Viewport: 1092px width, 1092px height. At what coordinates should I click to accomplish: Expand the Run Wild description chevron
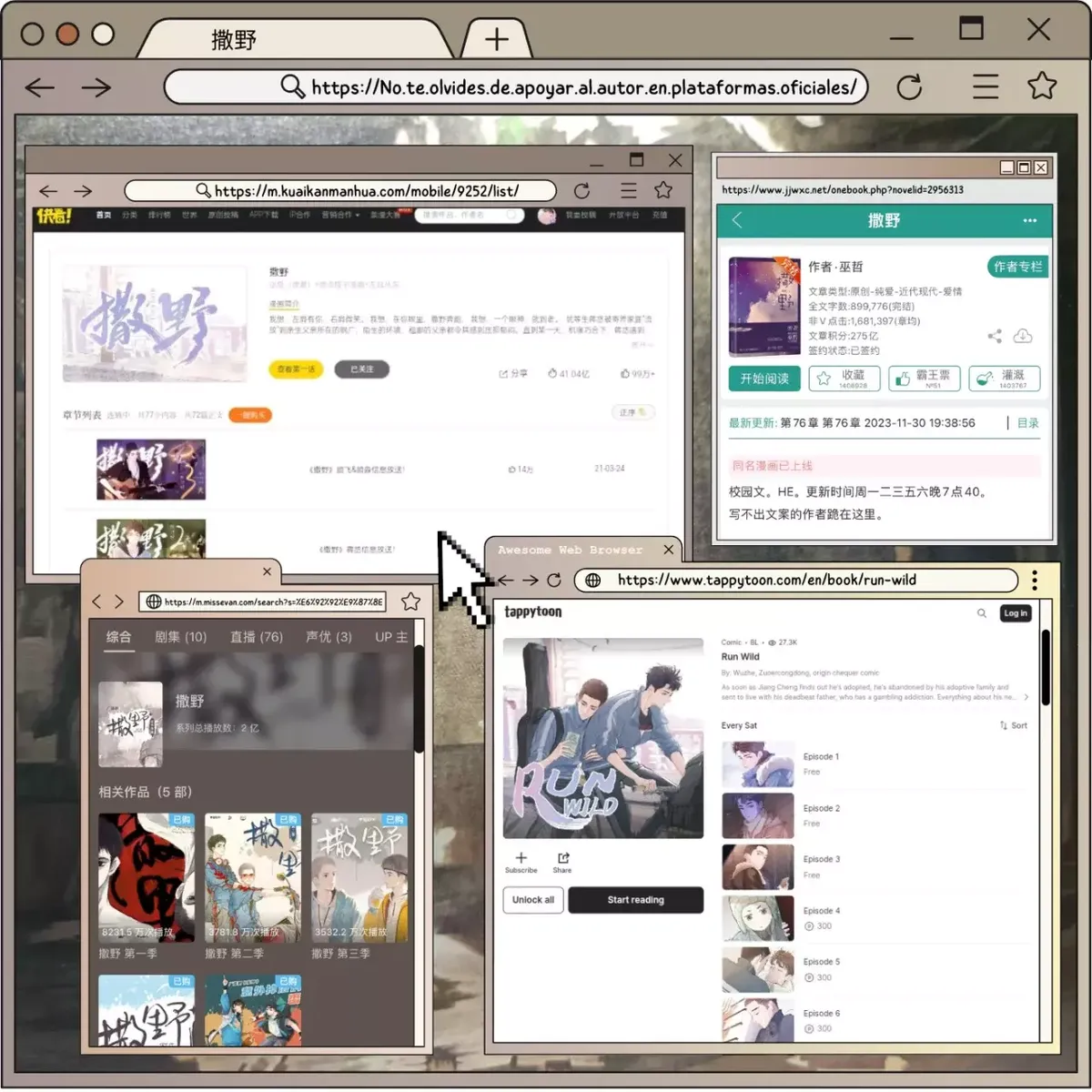(1026, 698)
